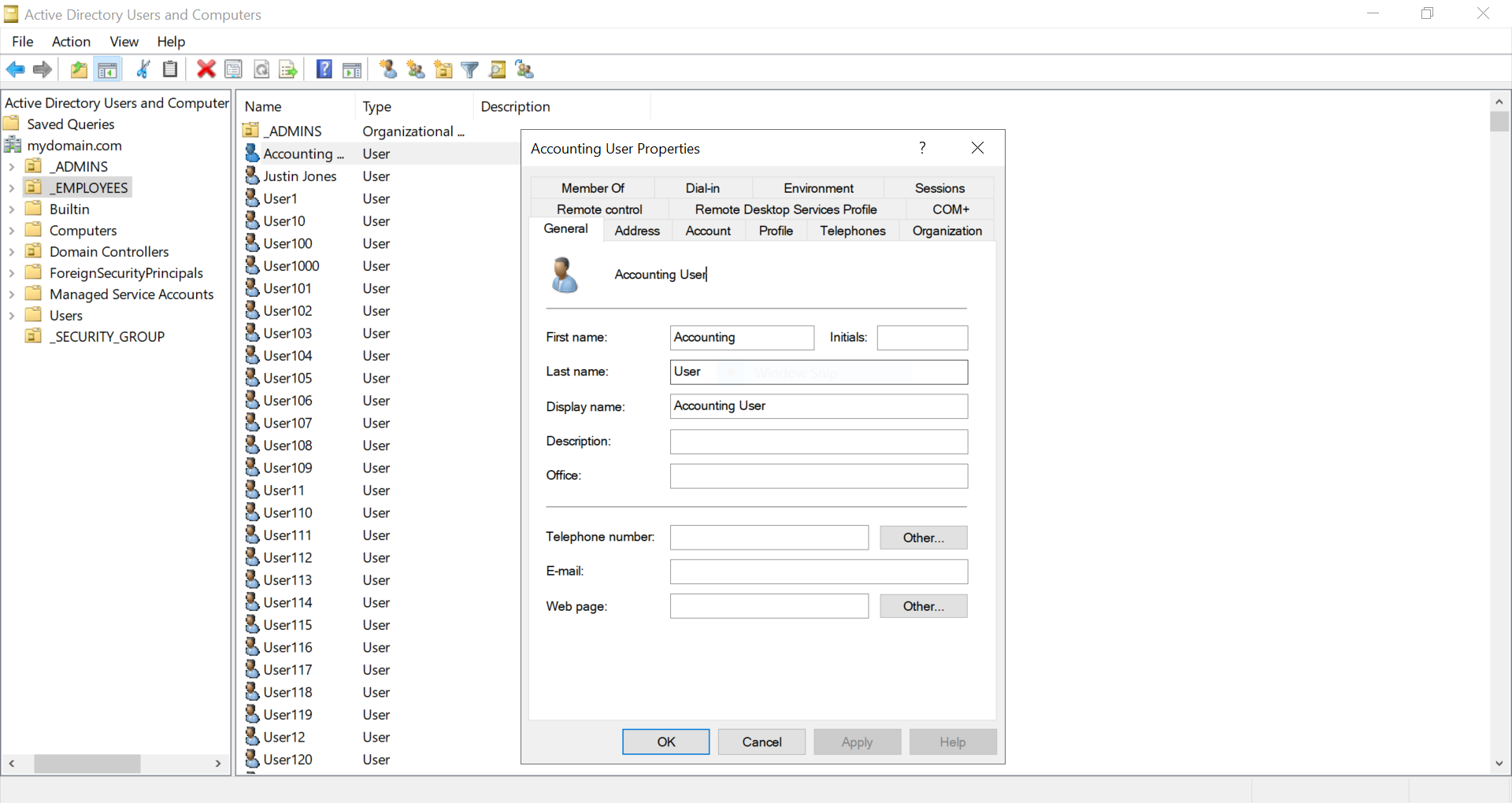Select the Saved Queries folder
1512x803 pixels.
pyautogui.click(x=71, y=124)
